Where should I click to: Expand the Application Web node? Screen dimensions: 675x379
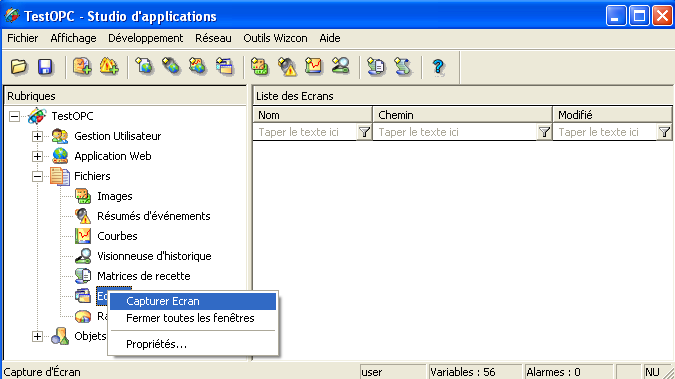coord(37,156)
